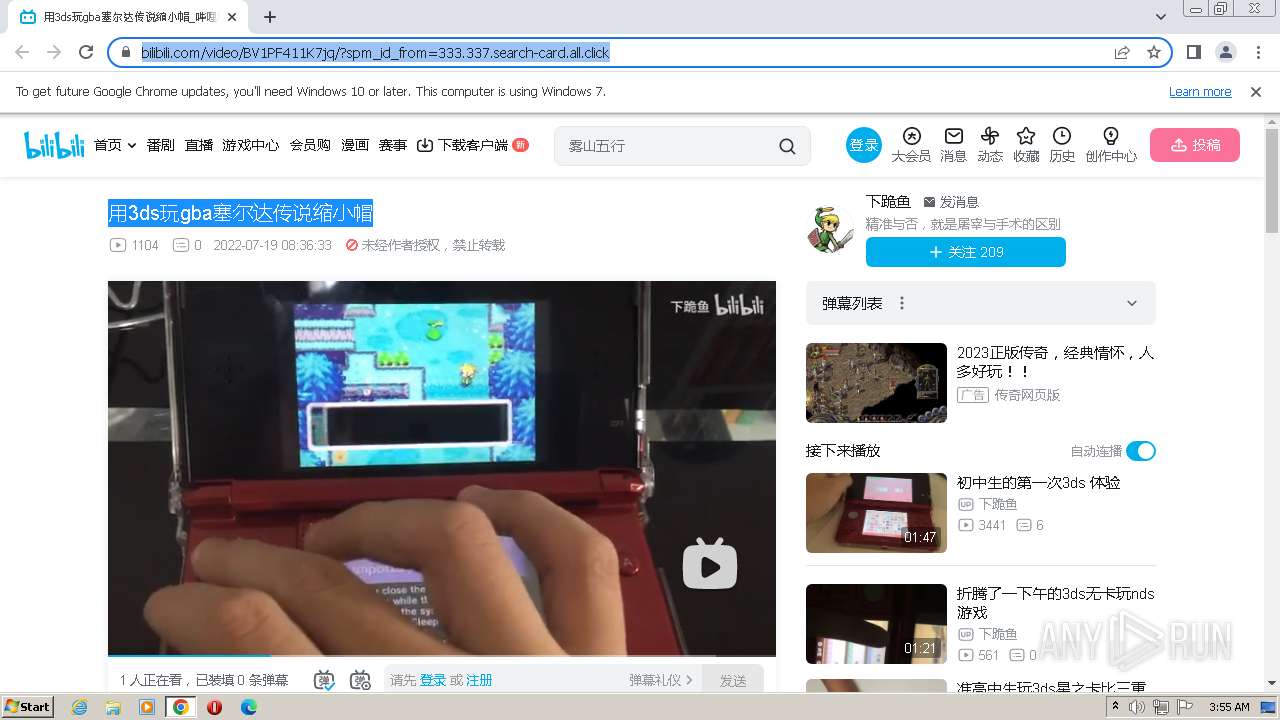
Task: Open 番剧 nav item
Action: (x=160, y=145)
